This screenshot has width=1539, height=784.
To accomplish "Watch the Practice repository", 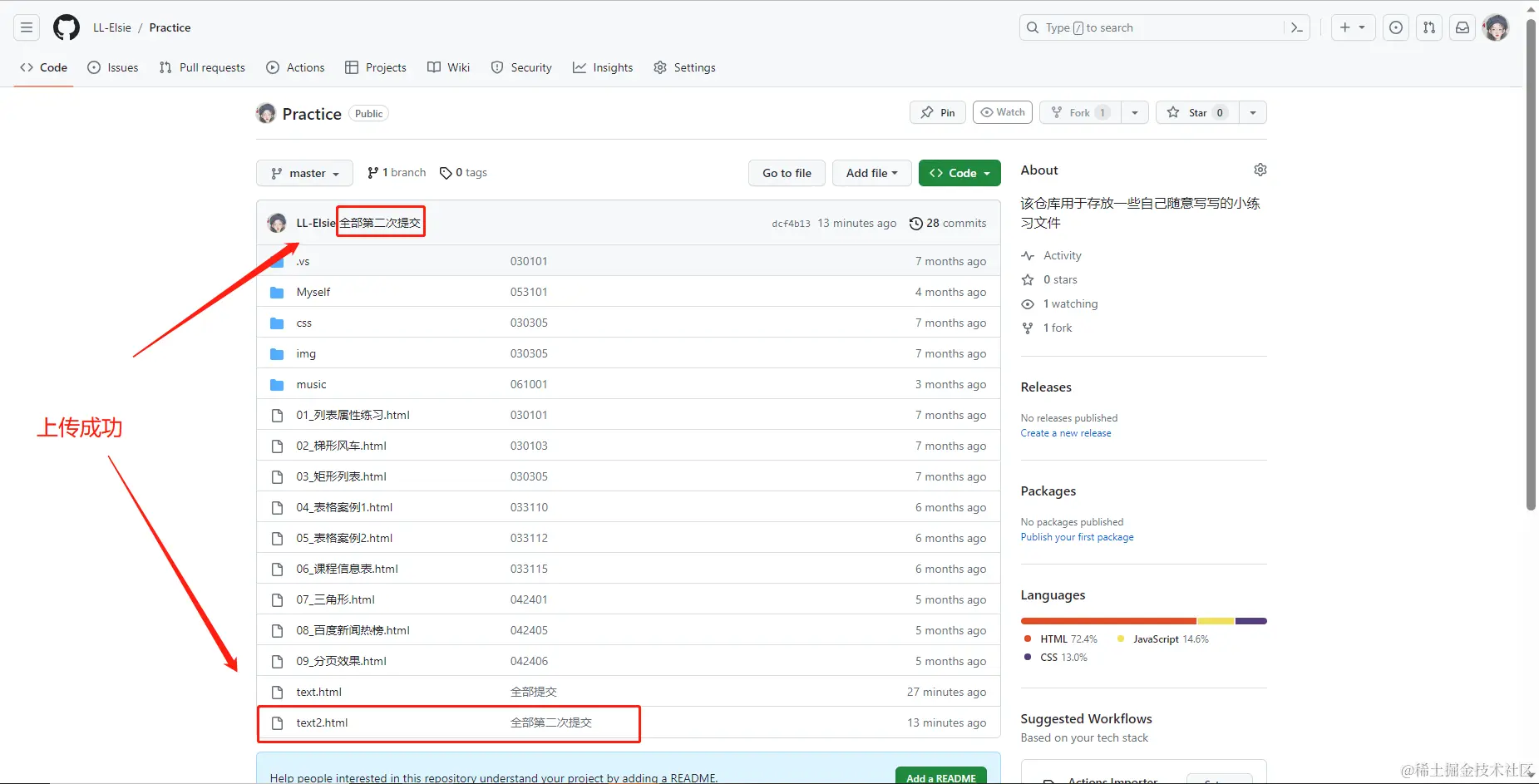I will tap(1002, 111).
